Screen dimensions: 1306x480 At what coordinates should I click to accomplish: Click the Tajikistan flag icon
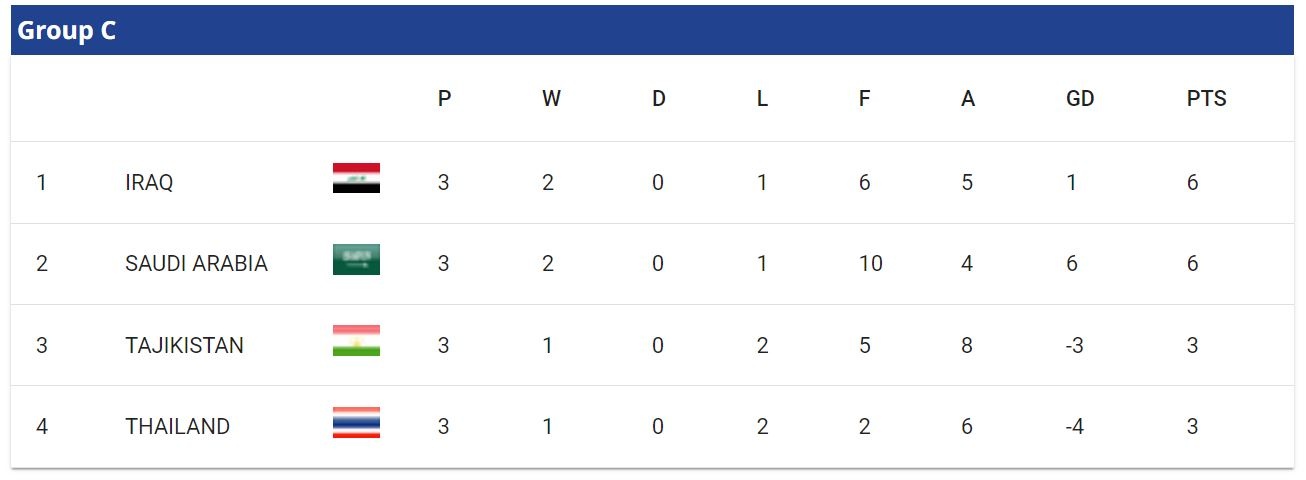356,341
